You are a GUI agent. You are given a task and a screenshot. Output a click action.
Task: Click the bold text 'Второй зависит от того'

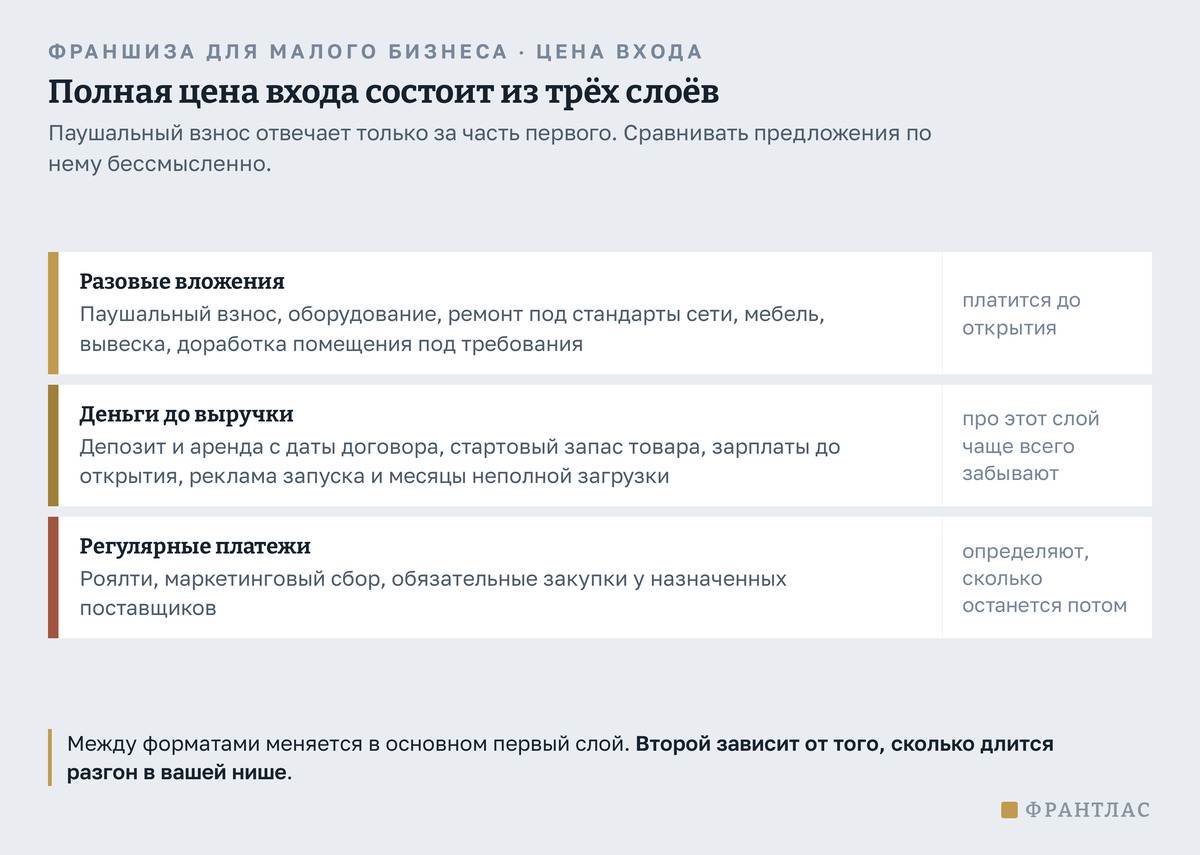pos(561,759)
